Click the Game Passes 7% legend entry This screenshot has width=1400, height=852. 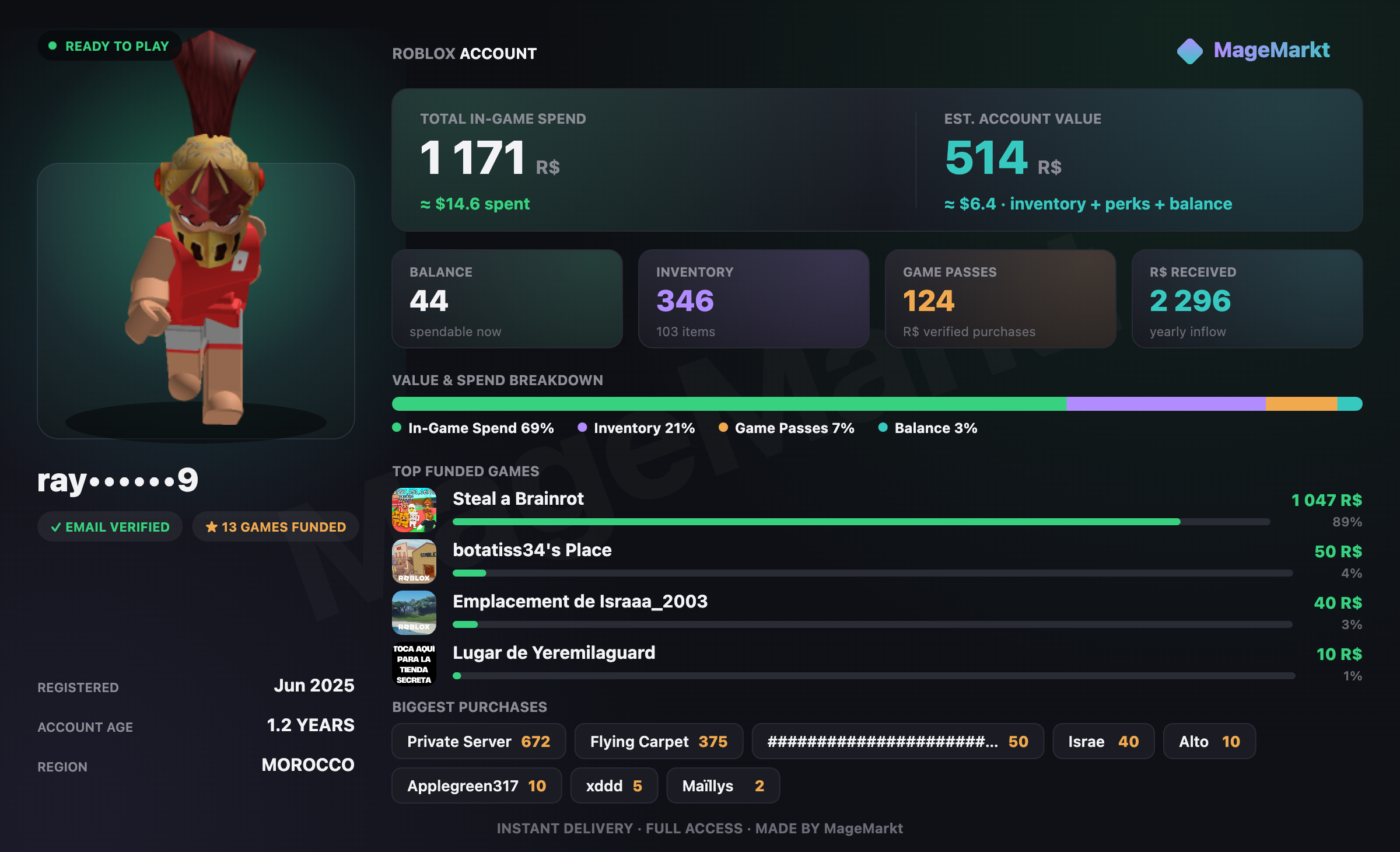point(786,428)
